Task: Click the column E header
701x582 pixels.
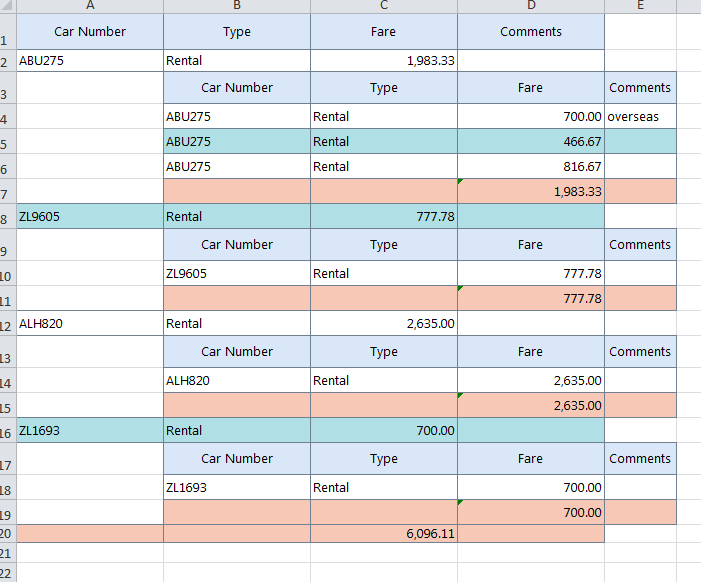Action: click(640, 5)
